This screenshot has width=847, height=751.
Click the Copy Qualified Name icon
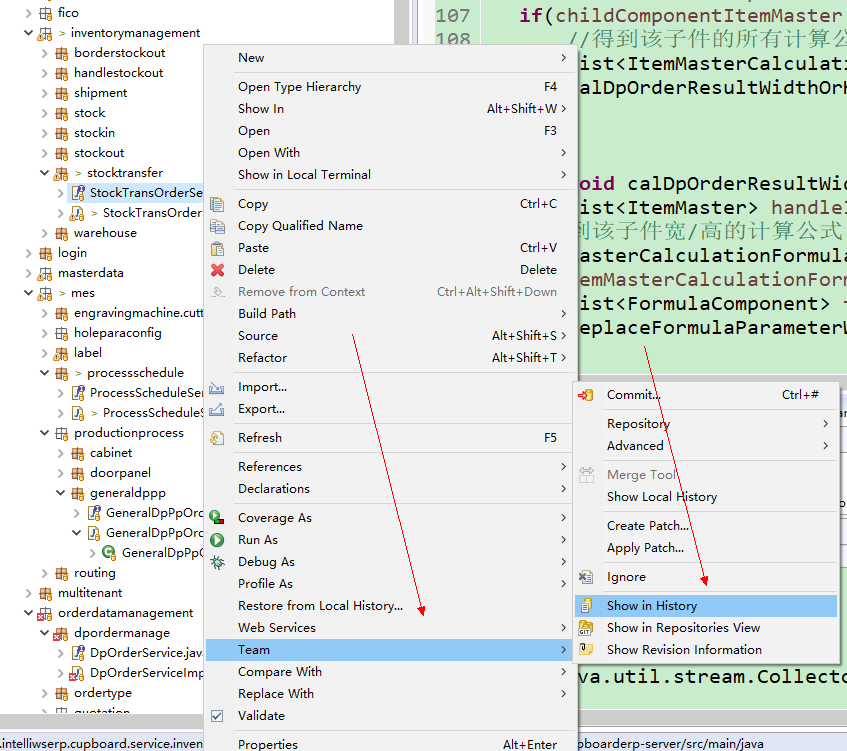point(217,226)
